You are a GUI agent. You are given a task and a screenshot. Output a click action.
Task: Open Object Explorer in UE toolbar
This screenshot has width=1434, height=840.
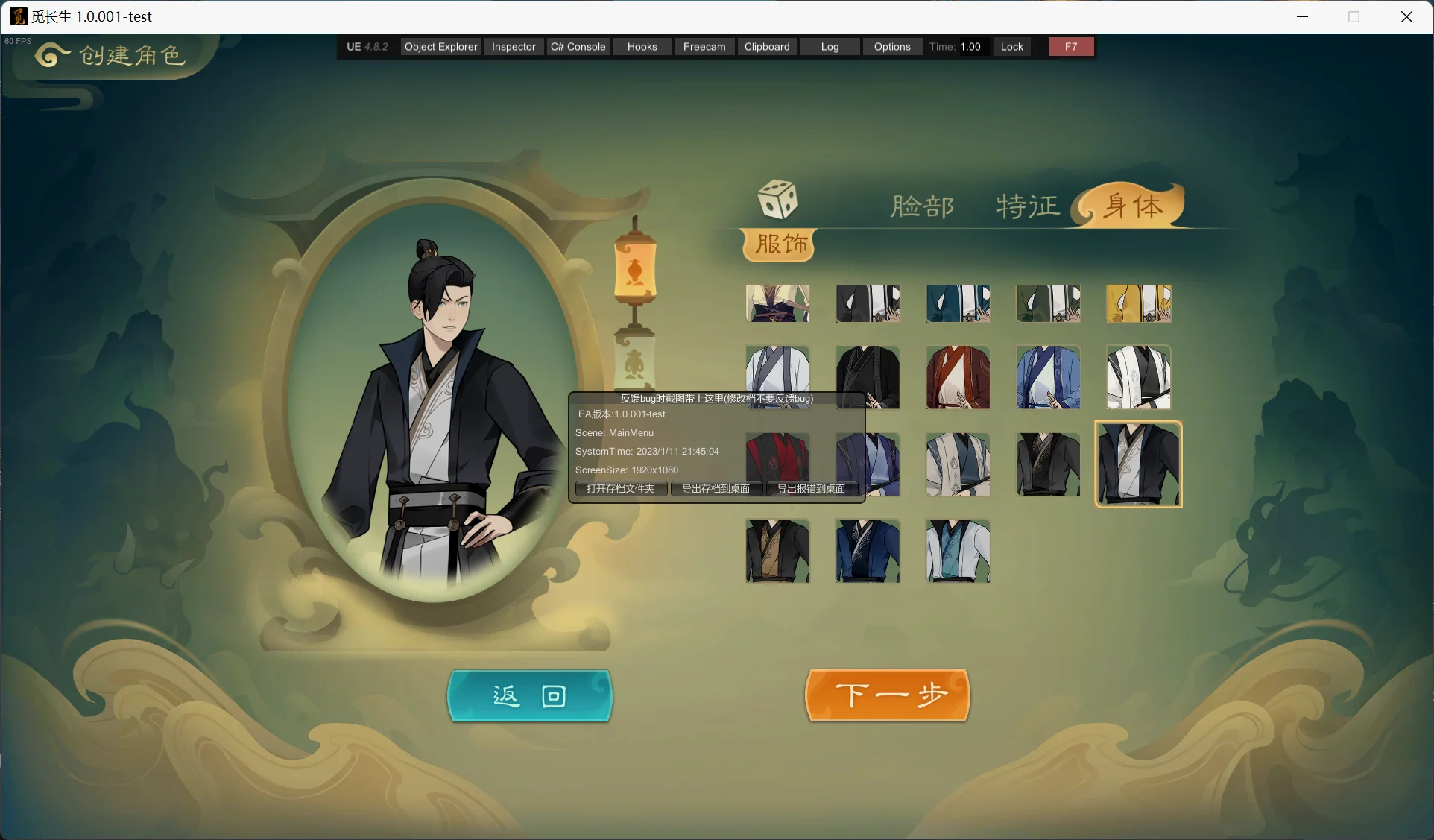pos(440,46)
